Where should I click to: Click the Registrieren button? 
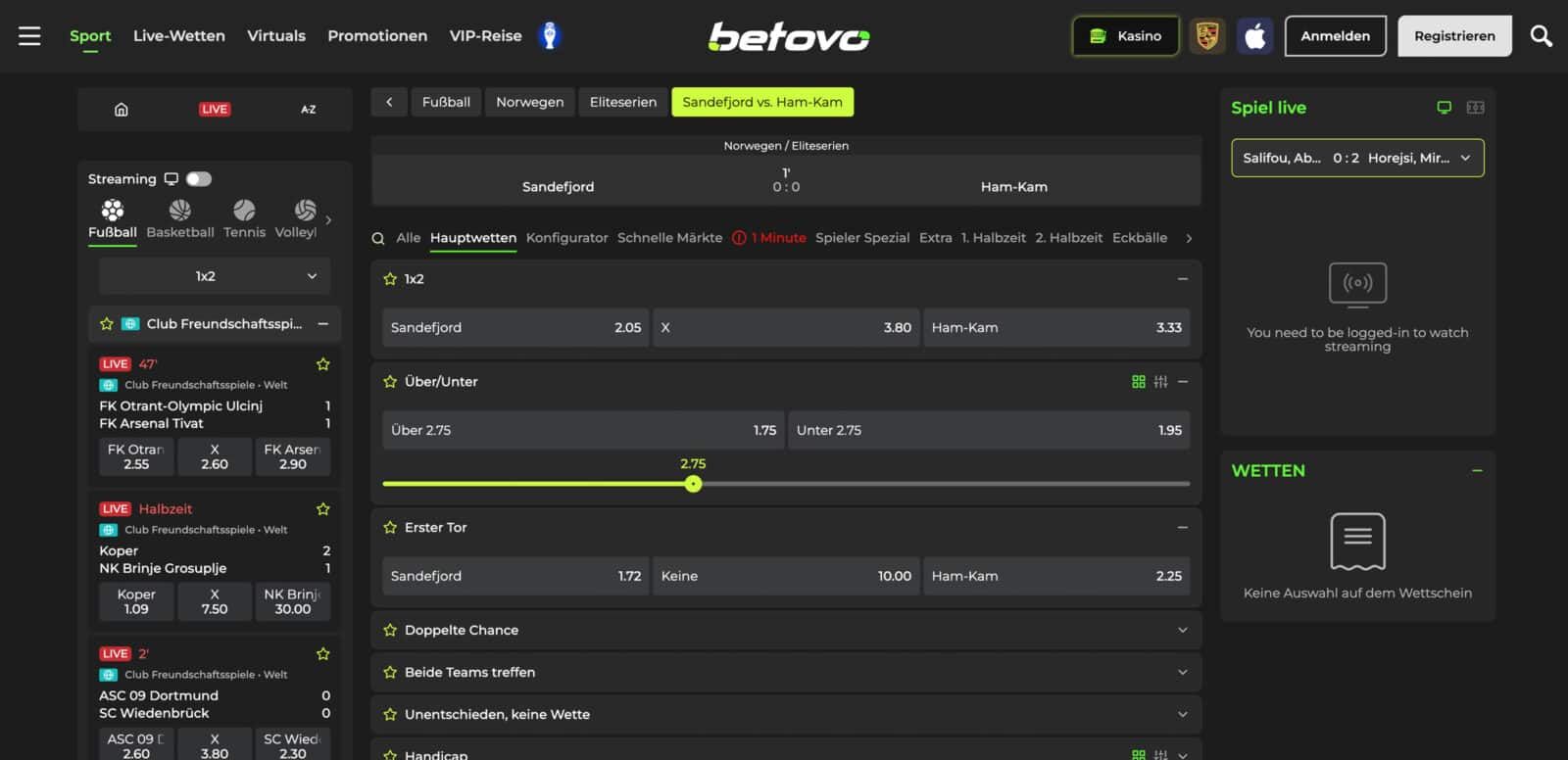pos(1454,36)
